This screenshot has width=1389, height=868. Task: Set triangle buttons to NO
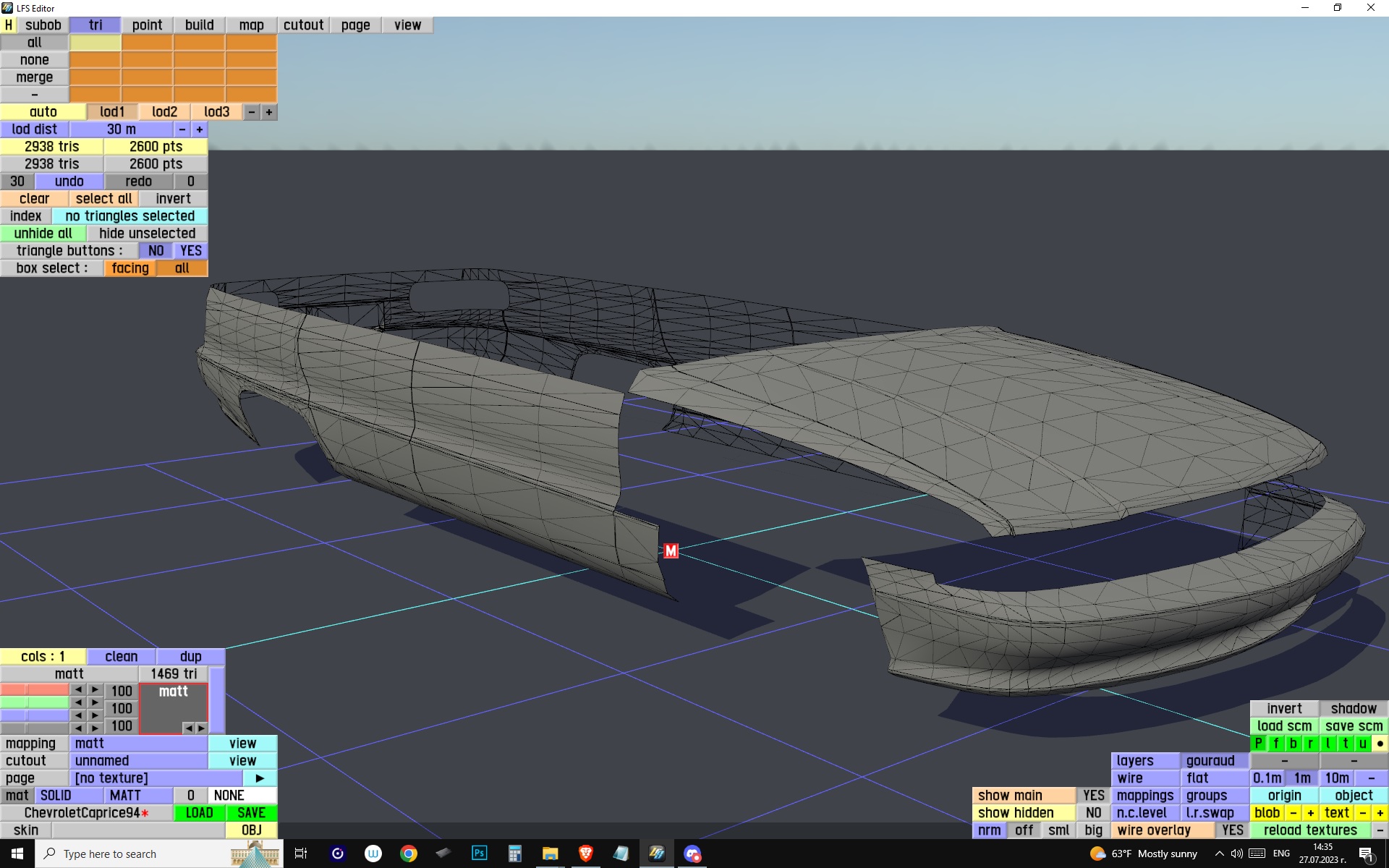point(156,251)
